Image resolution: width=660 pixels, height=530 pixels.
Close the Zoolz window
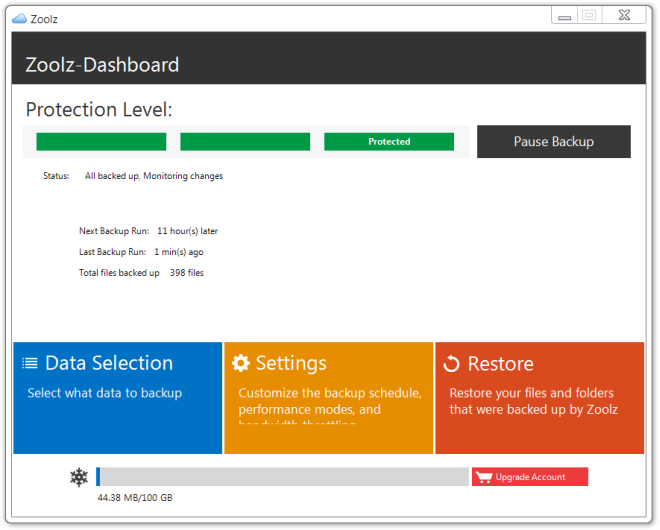coord(624,15)
